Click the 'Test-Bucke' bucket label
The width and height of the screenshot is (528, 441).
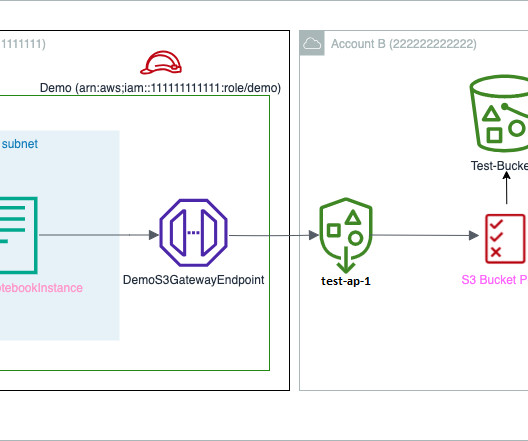coord(499,166)
